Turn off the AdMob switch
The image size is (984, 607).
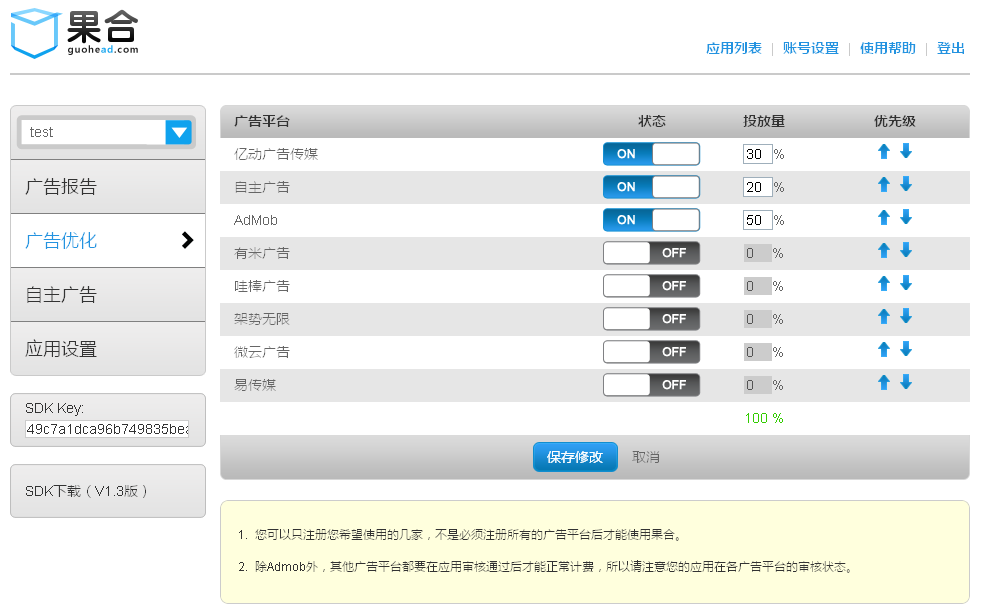[x=651, y=220]
